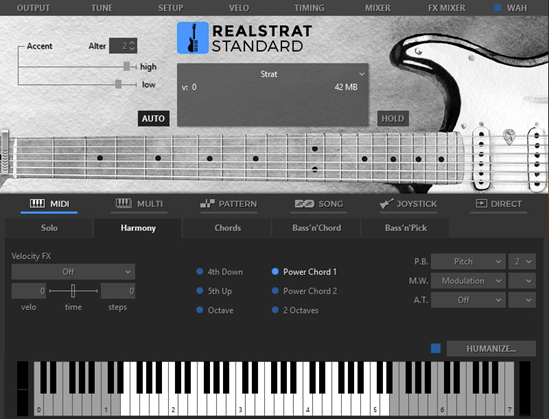Click the DIRECT mode play icon
This screenshot has height=419, width=549.
click(481, 203)
